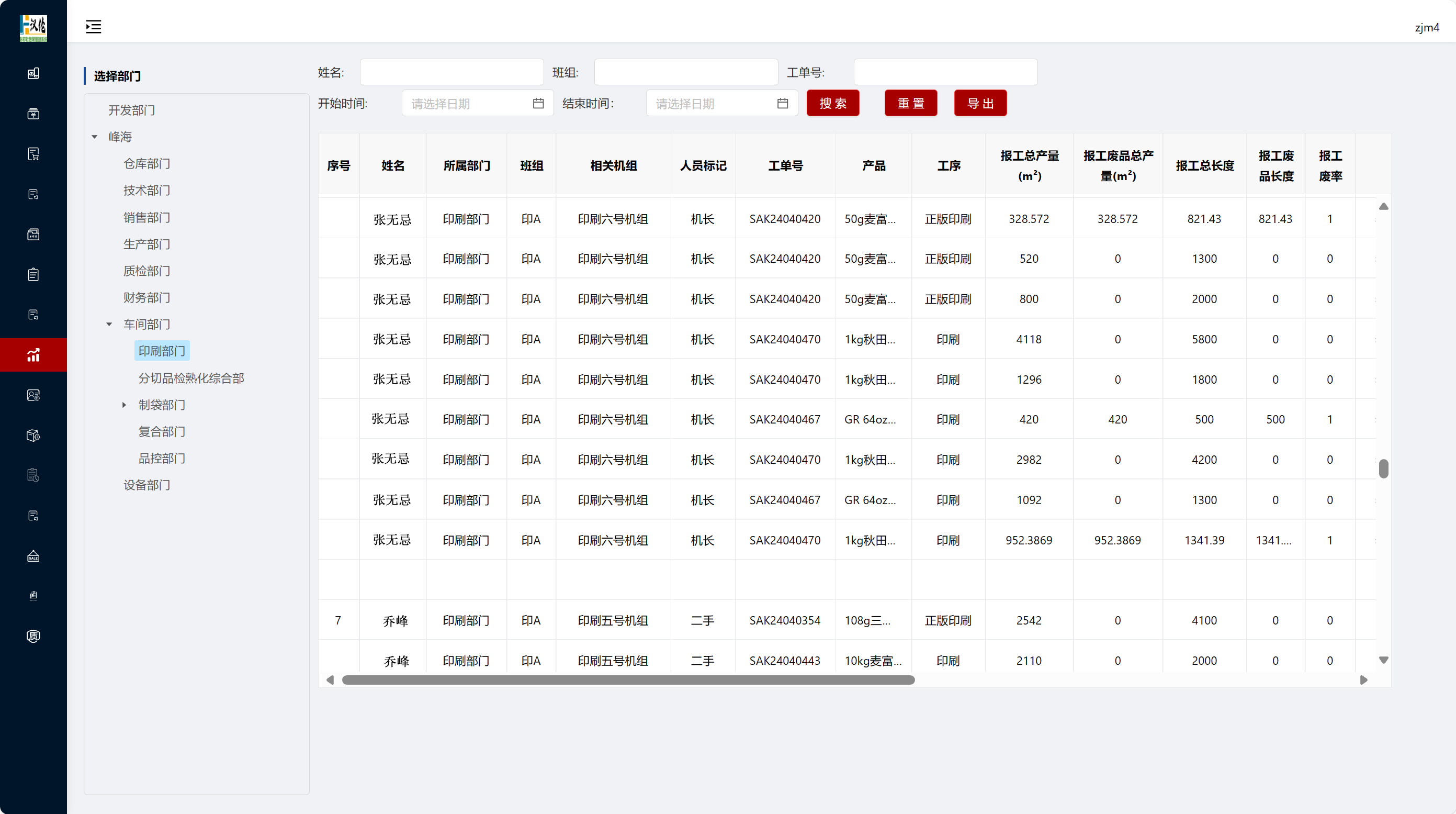Open the yen wallet sidebar icon
Image resolution: width=1456 pixels, height=814 pixels.
[33, 114]
